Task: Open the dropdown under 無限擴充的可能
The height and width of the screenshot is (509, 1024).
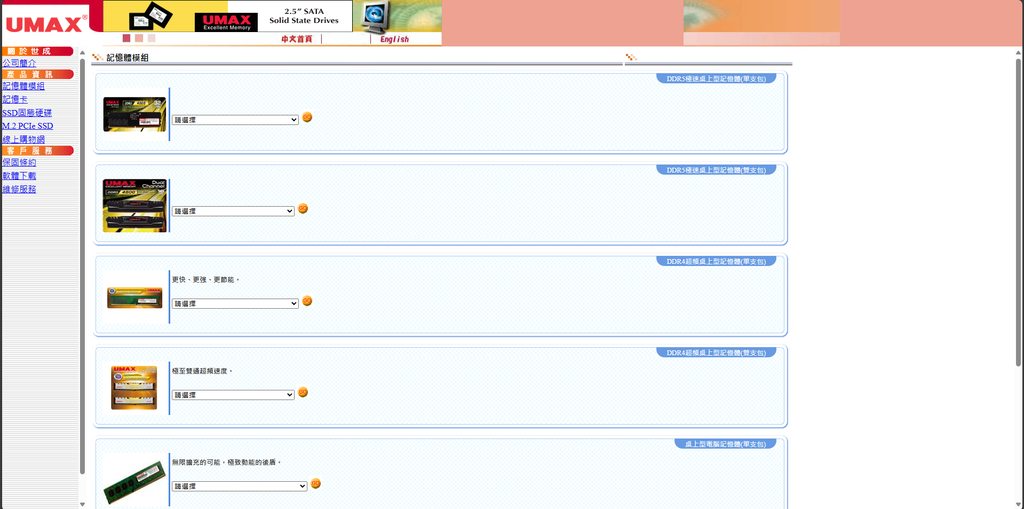Action: click(239, 486)
